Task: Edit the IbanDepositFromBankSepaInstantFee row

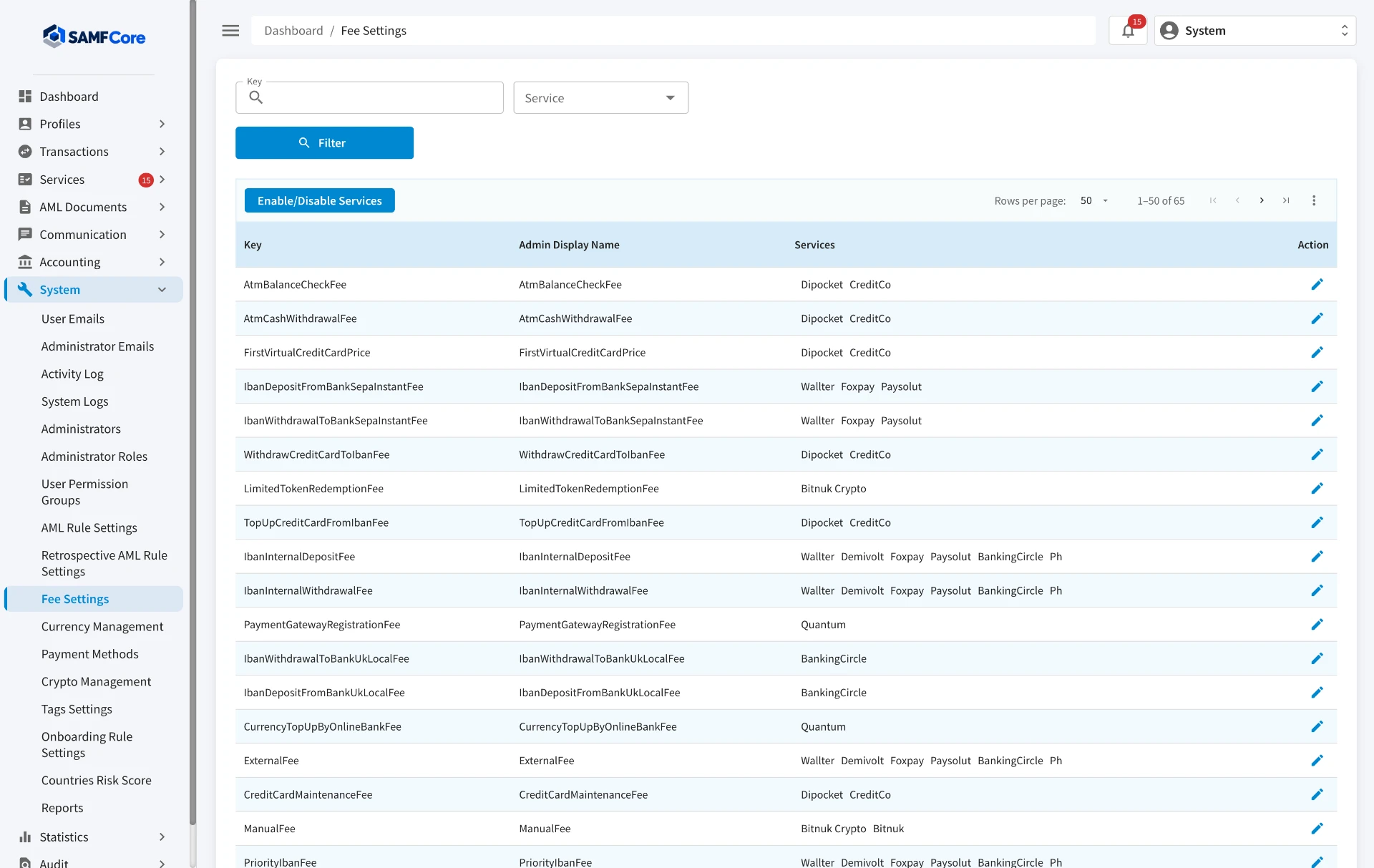Action: [x=1317, y=386]
